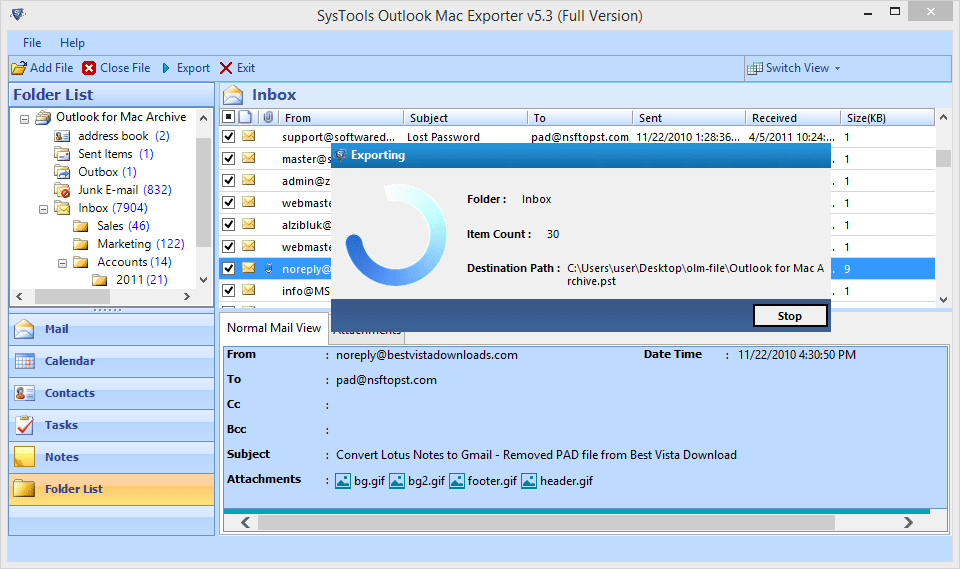This screenshot has width=960, height=569.
Task: Open the Calendar navigation pane
Action: [70, 361]
